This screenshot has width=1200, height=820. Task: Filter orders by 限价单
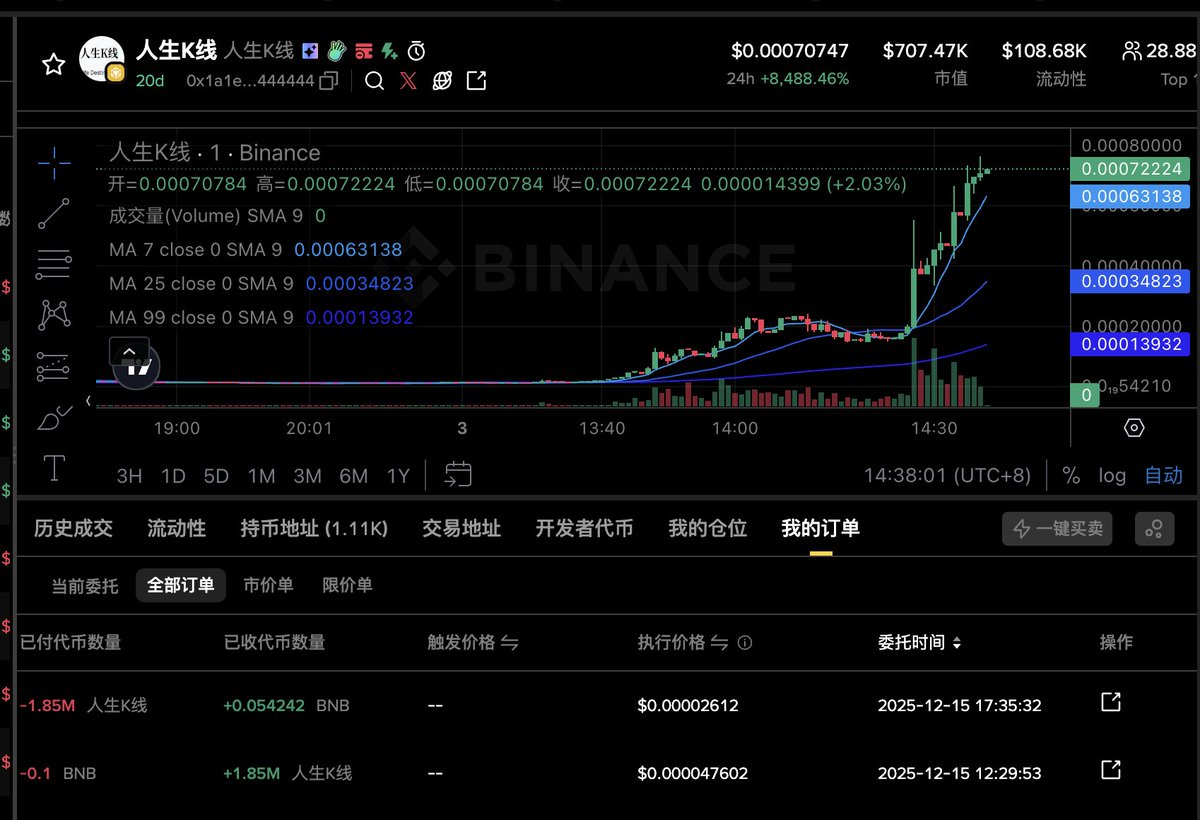347,585
